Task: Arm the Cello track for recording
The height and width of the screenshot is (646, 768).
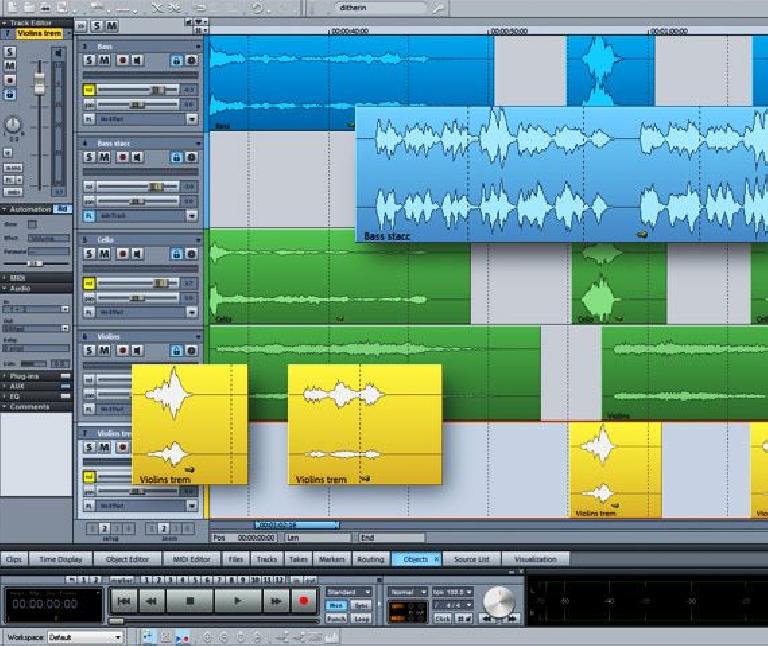Action: pos(122,255)
